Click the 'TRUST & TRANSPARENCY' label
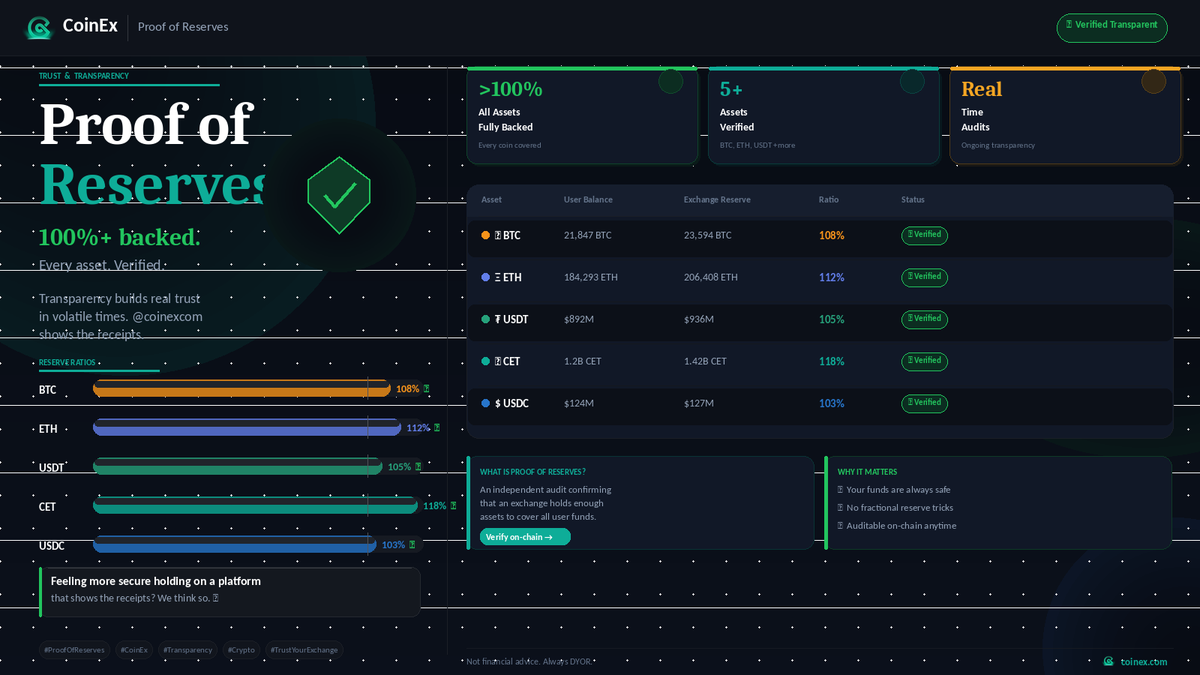This screenshot has height=675, width=1200. (84, 76)
